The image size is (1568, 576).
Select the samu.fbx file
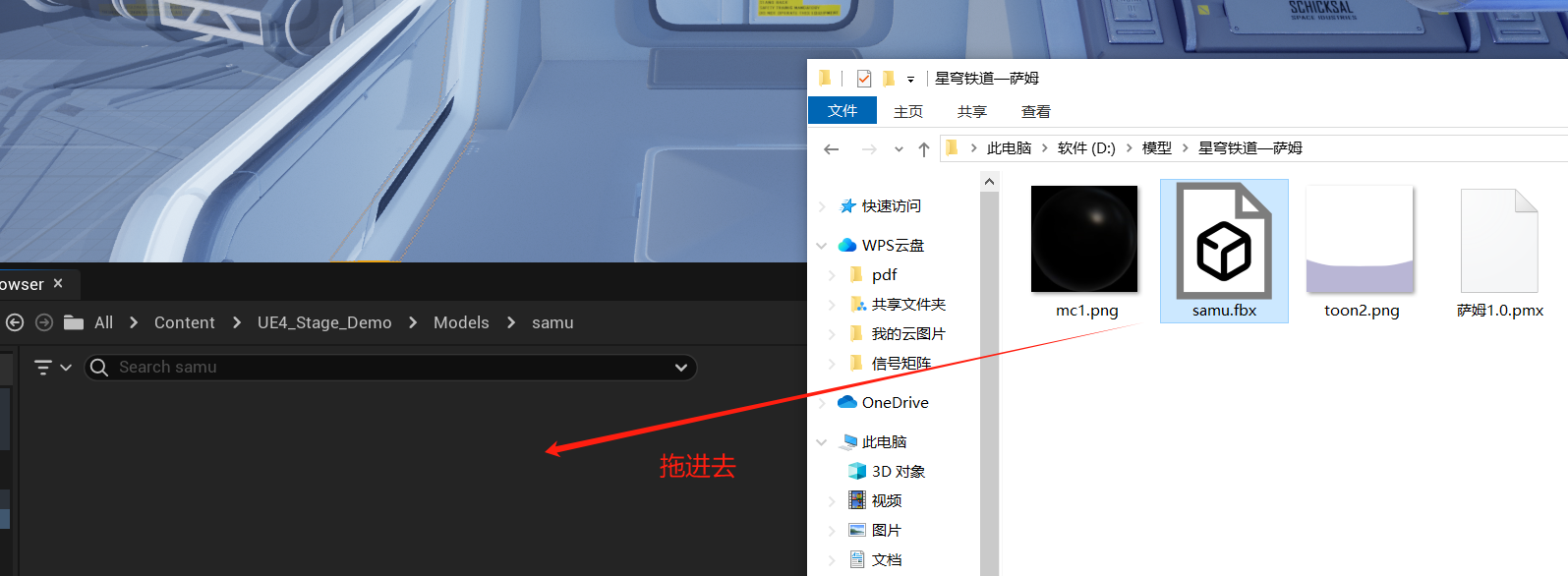pos(1224,252)
